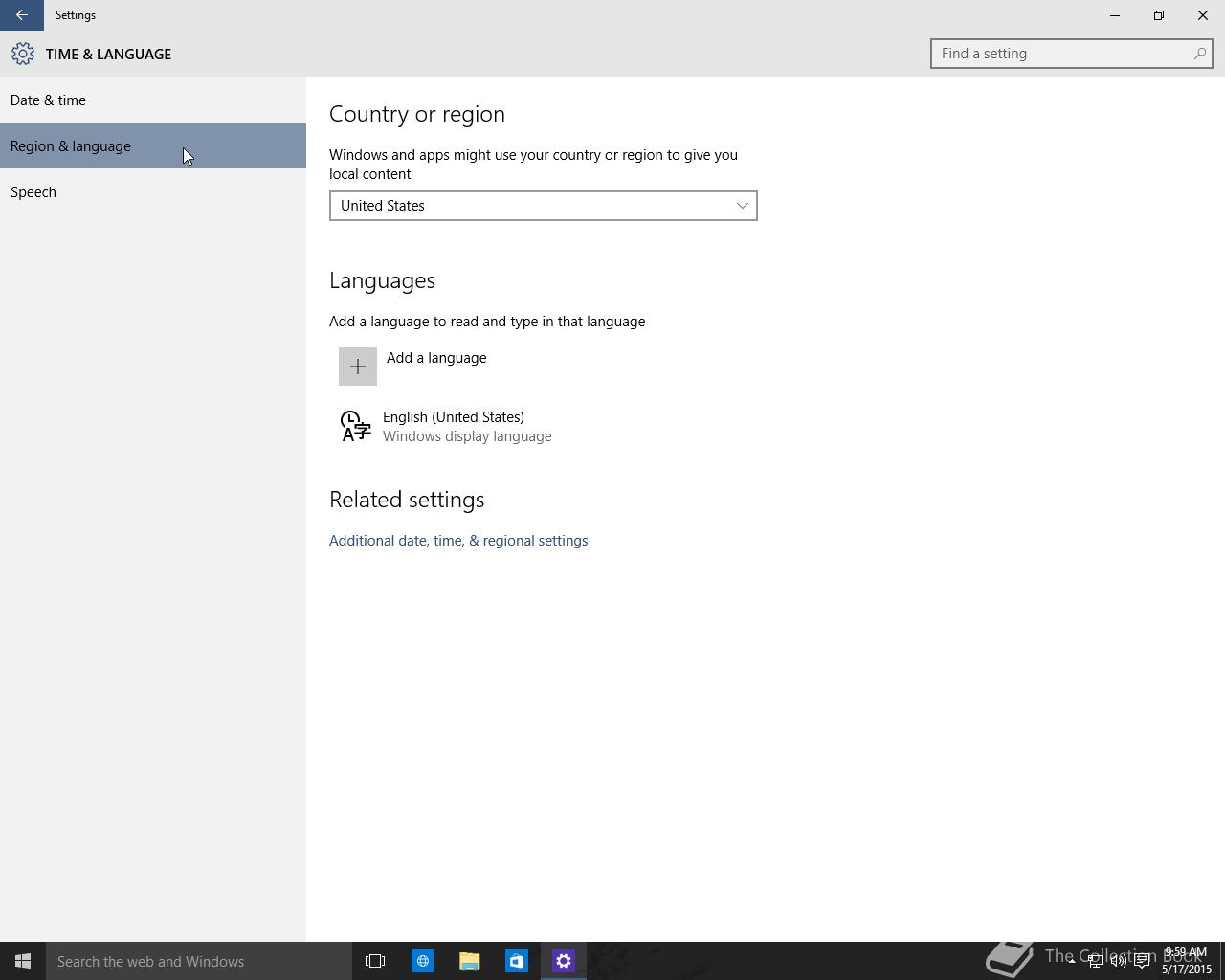Switch to the Speech section

[x=153, y=191]
